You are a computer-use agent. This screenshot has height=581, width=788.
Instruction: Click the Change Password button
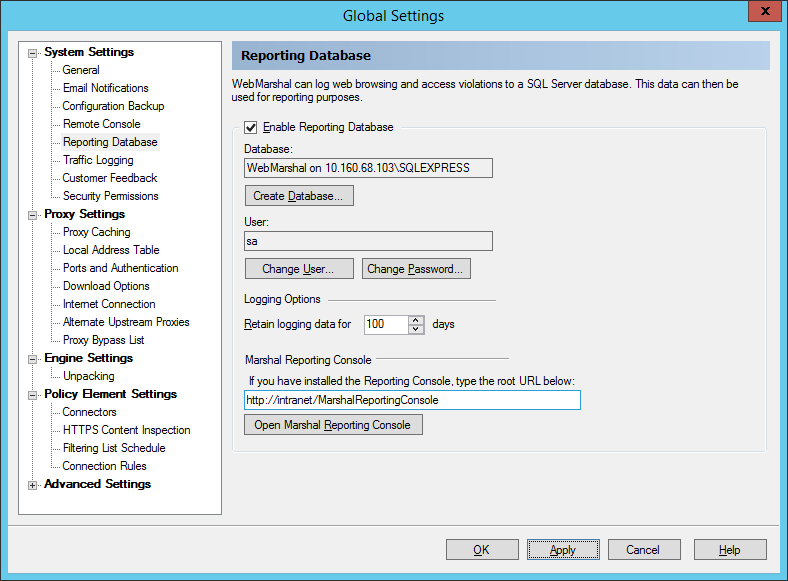tap(415, 269)
